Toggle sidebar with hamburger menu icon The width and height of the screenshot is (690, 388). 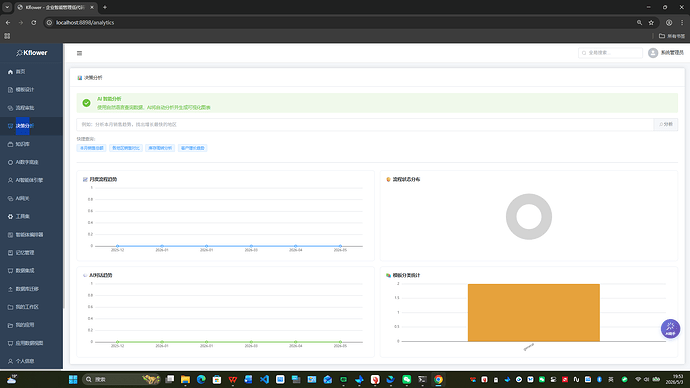coord(79,53)
